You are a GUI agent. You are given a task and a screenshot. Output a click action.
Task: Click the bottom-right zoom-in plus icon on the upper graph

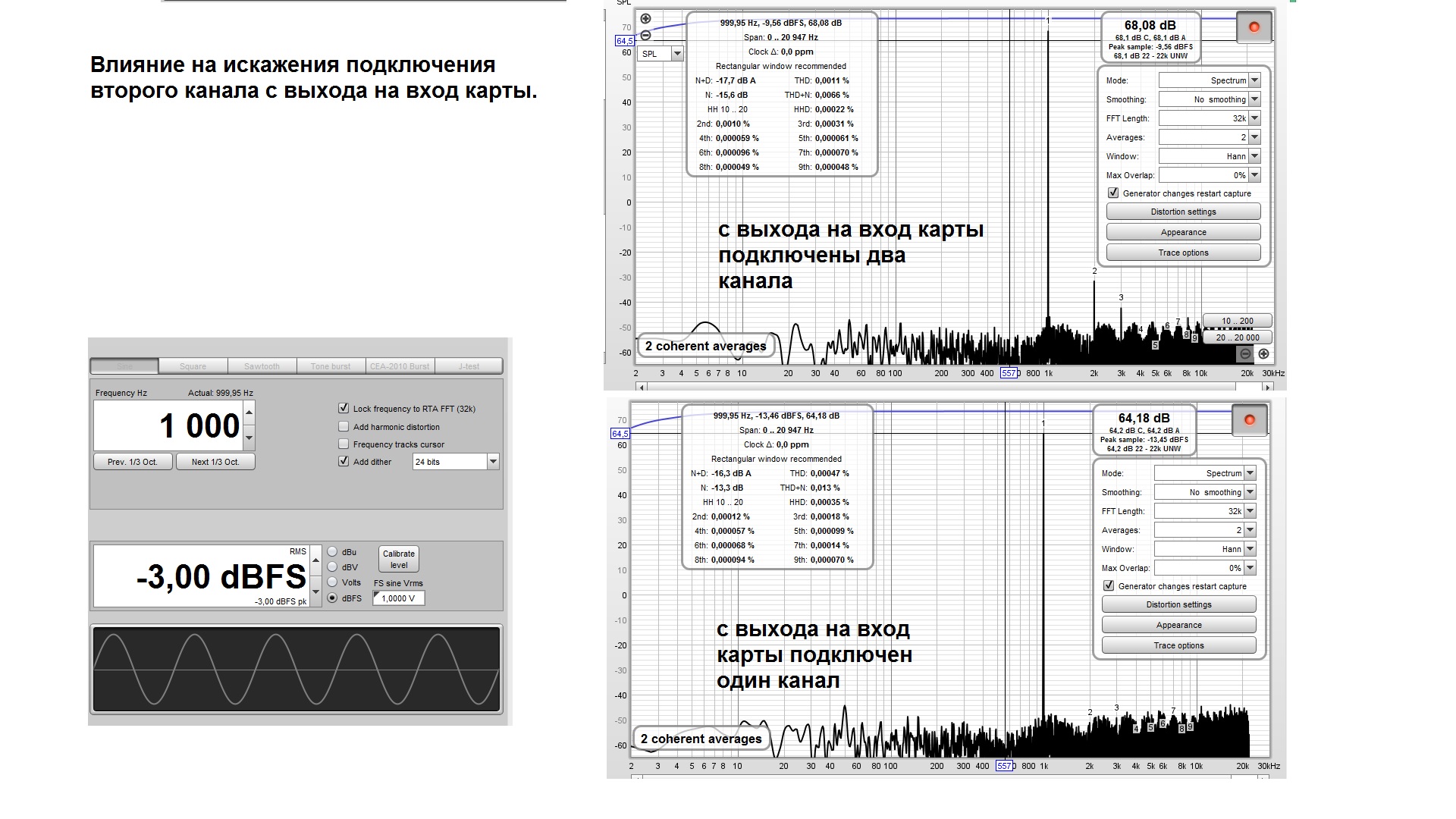pyautogui.click(x=1263, y=353)
